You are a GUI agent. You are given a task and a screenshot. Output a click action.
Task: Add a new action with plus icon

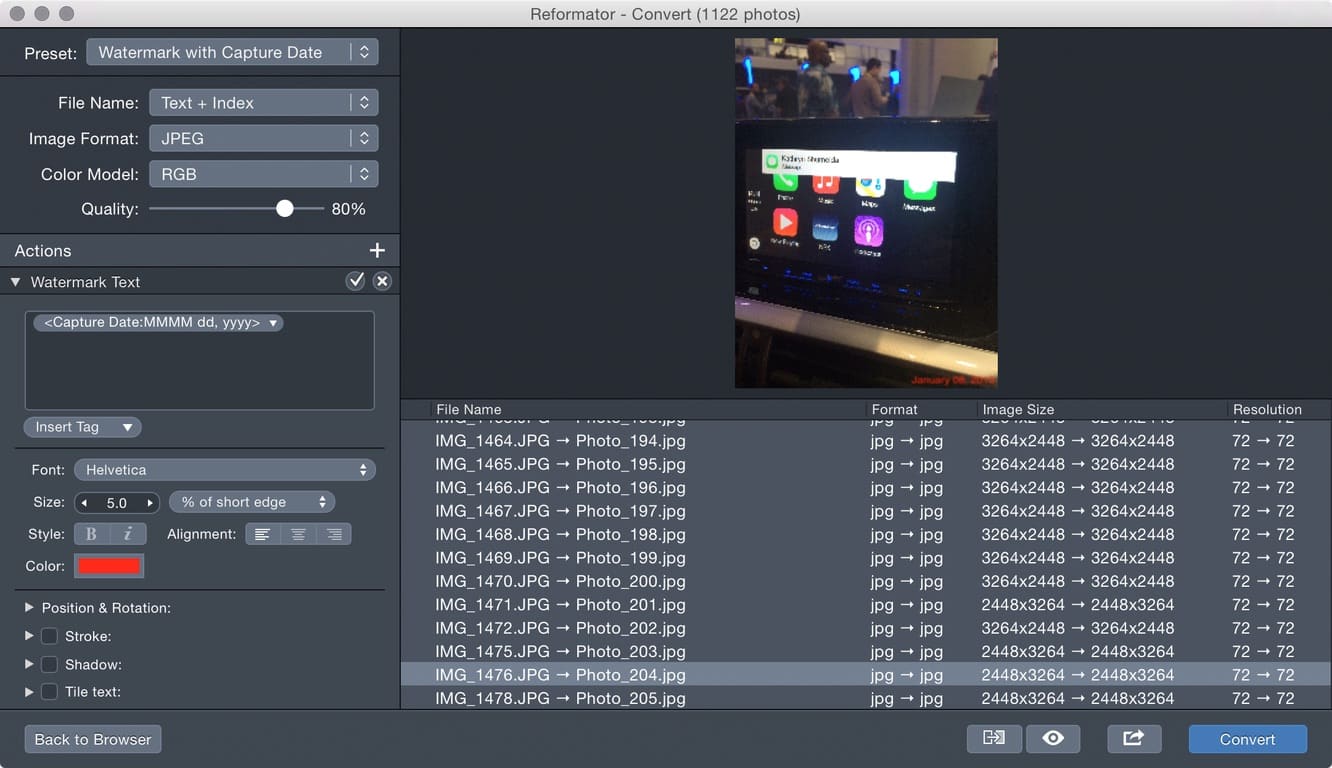click(x=377, y=251)
